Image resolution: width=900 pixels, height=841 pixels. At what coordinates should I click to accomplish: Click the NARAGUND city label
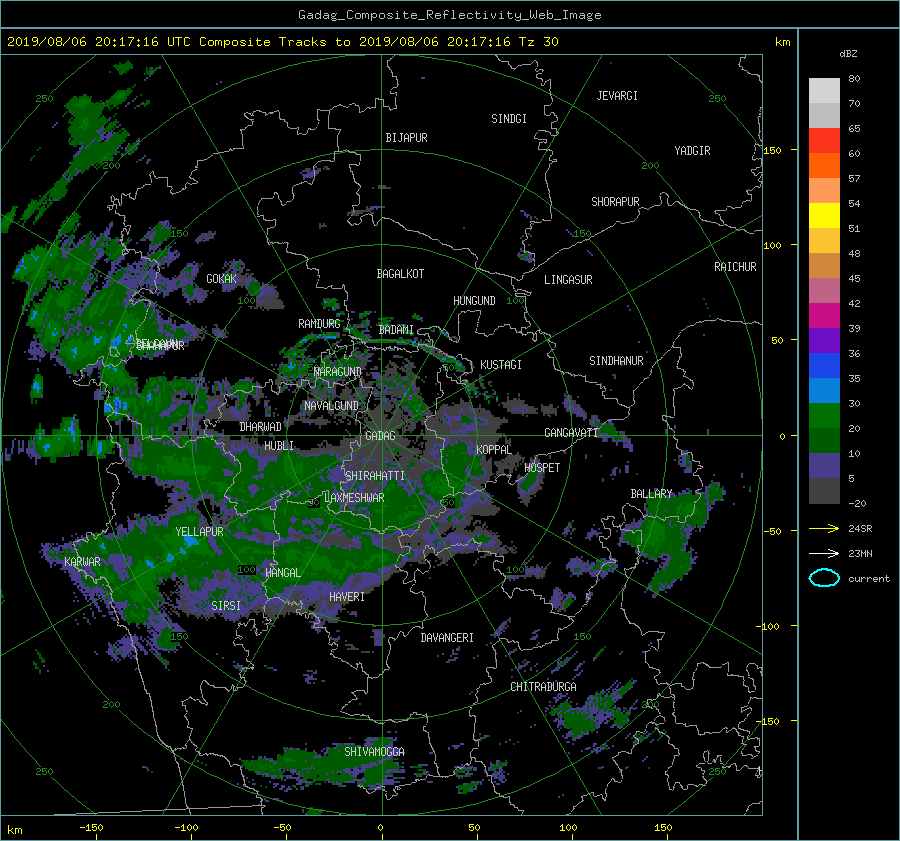pos(338,372)
